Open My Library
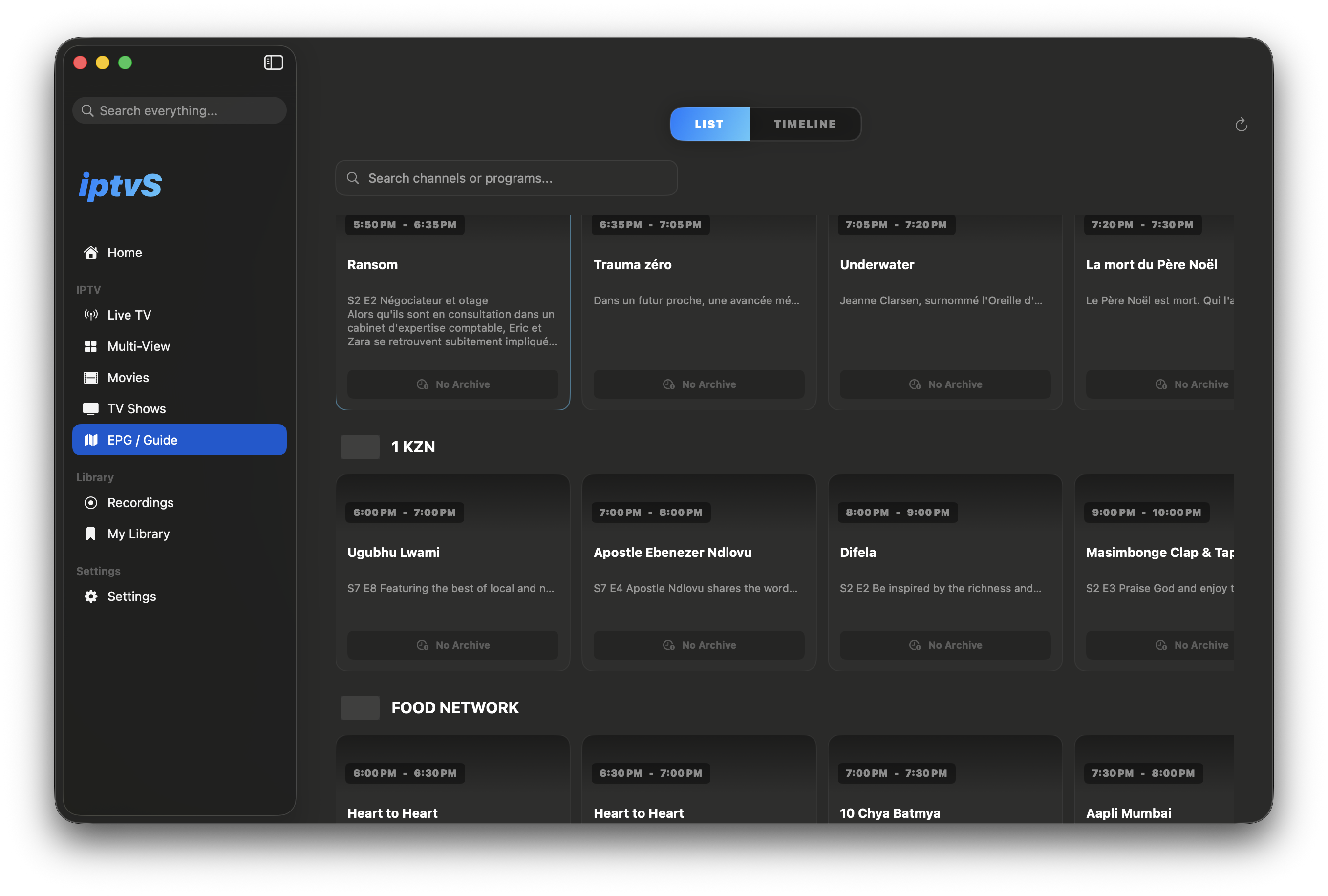 click(179, 533)
